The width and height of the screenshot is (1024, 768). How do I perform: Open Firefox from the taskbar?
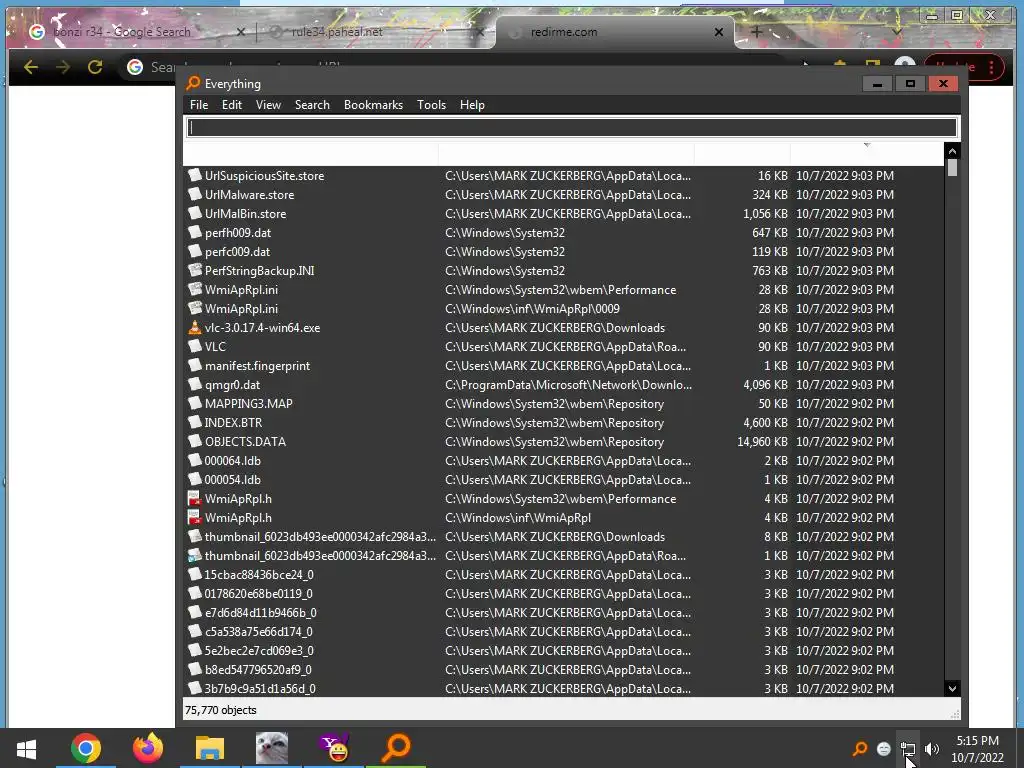pos(148,748)
